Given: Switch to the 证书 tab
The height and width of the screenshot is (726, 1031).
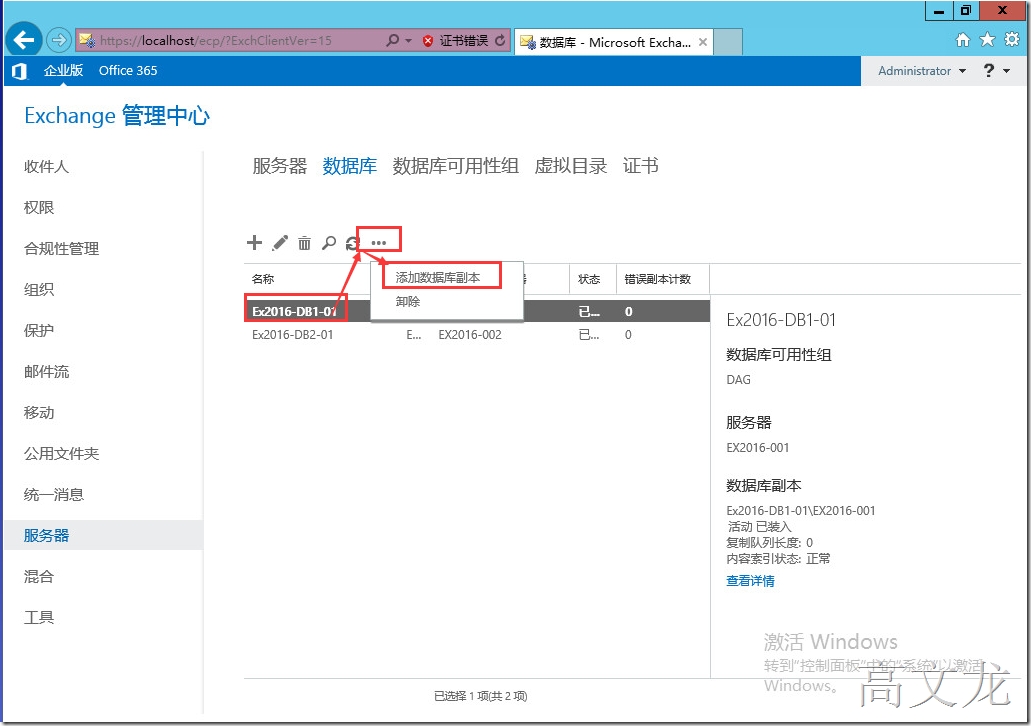Looking at the screenshot, I should pyautogui.click(x=640, y=166).
